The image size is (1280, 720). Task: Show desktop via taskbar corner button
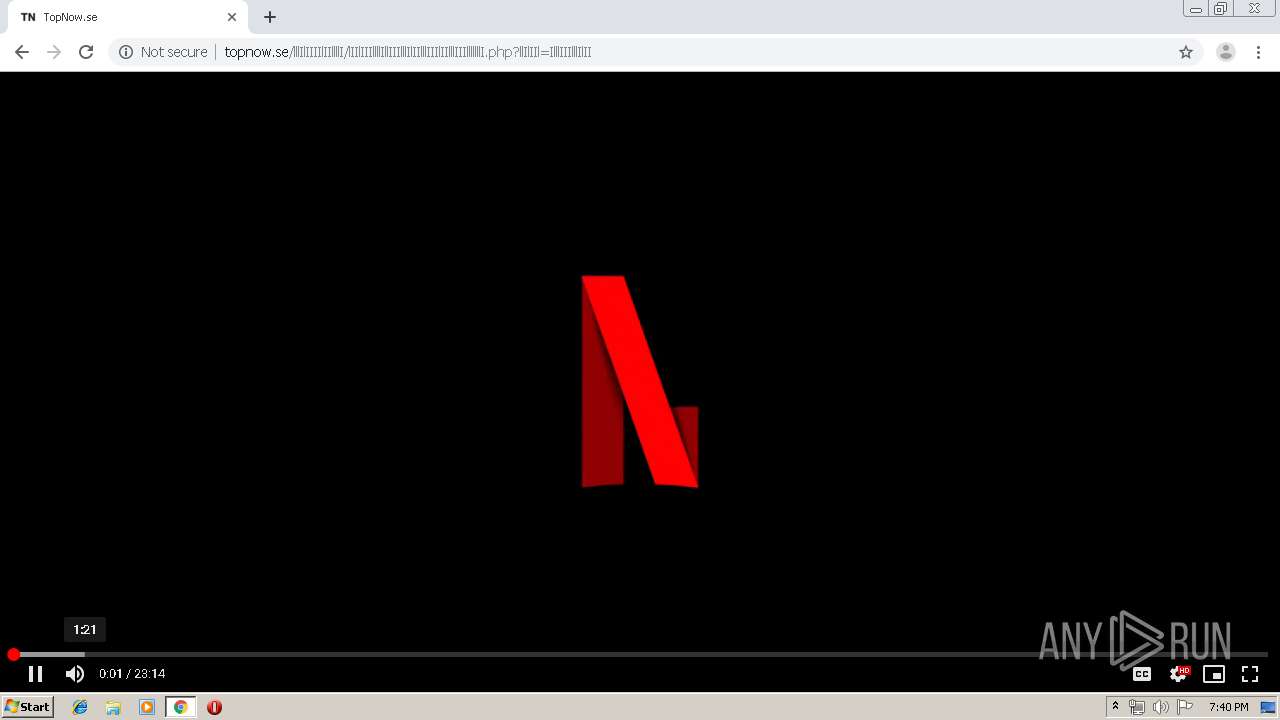[x=1269, y=707]
